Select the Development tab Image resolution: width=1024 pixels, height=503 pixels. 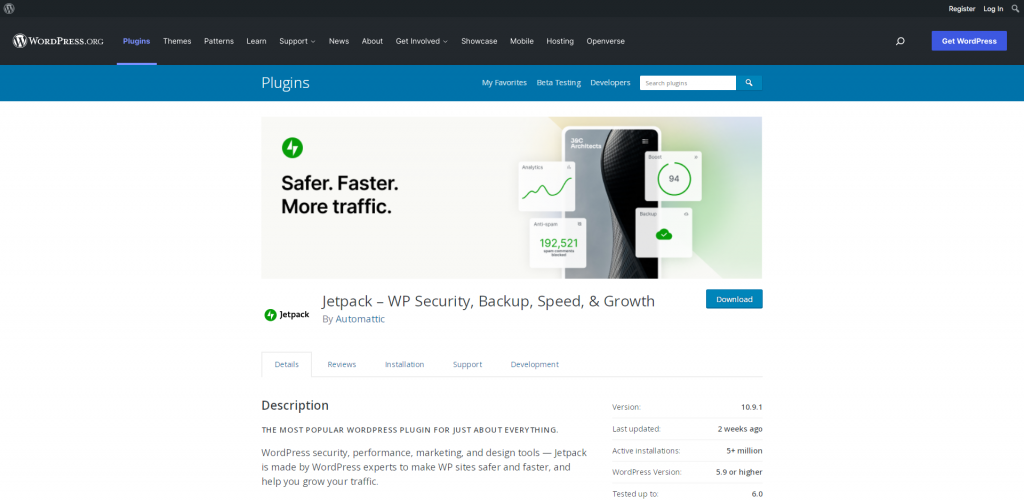534,364
